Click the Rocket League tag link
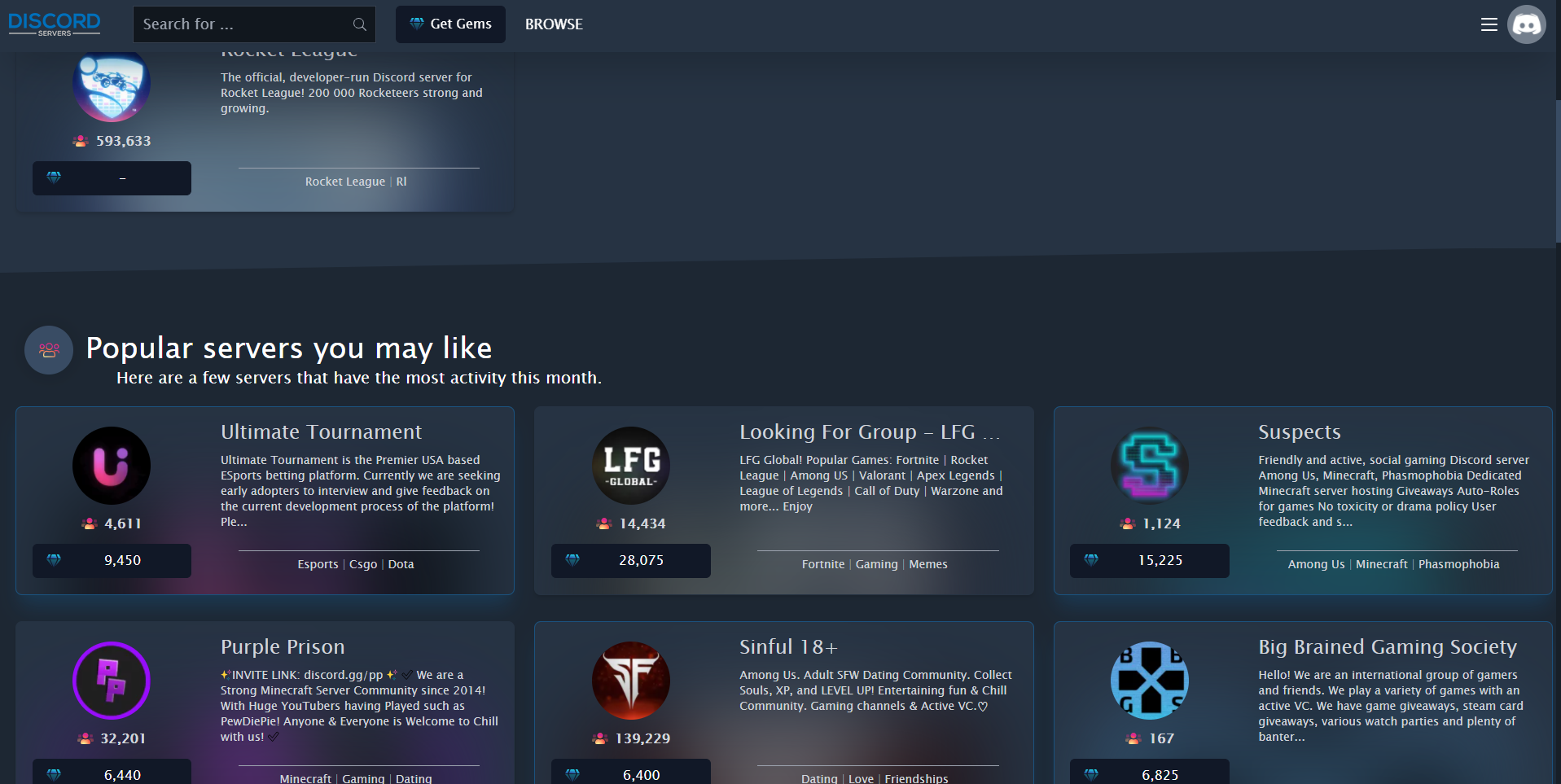Viewport: 1561px width, 784px height. pos(345,182)
